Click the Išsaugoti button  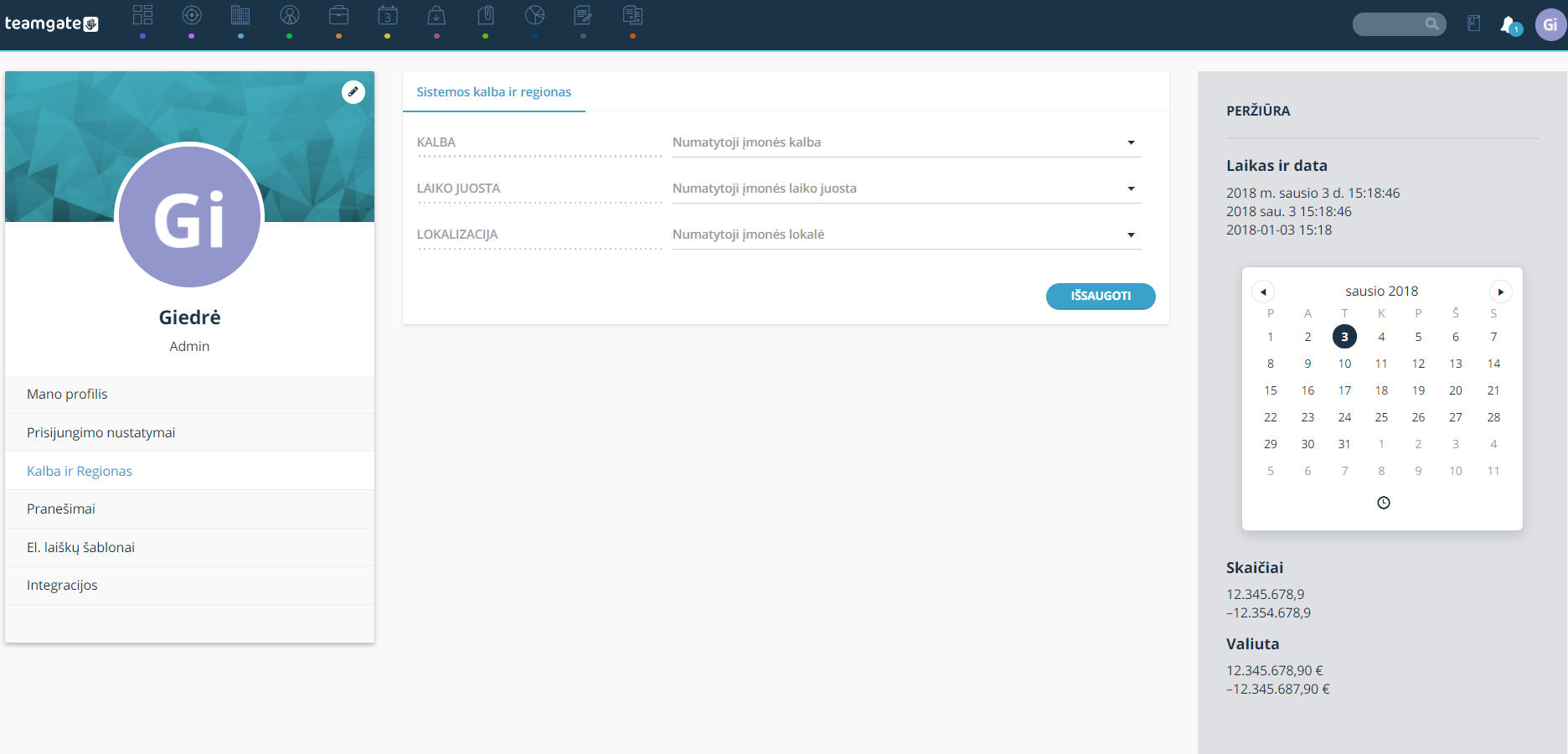tap(1101, 296)
